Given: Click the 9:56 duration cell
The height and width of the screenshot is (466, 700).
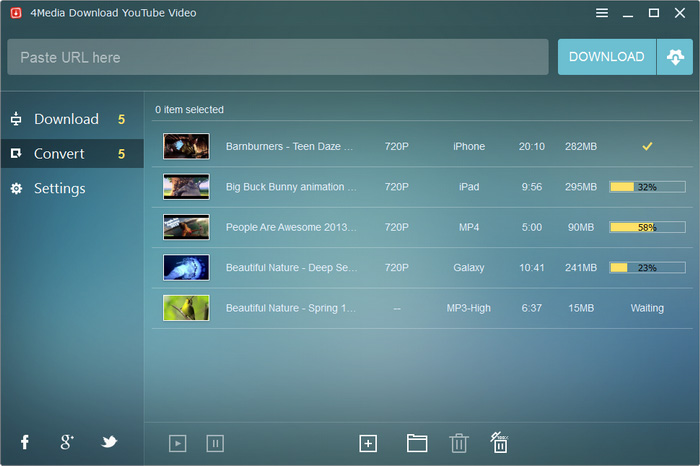Looking at the screenshot, I should [532, 187].
